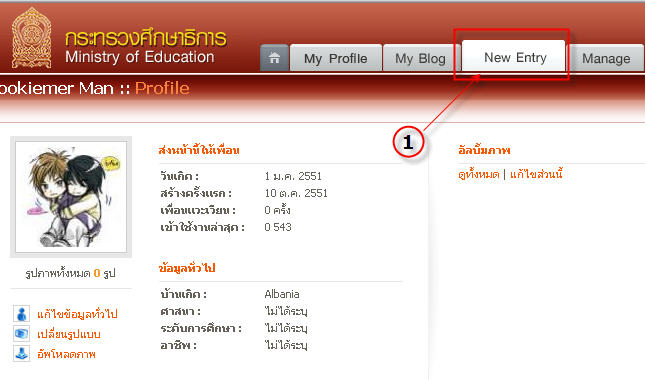Switch to the My Profile tab
This screenshot has height=380, width=645.
(336, 58)
